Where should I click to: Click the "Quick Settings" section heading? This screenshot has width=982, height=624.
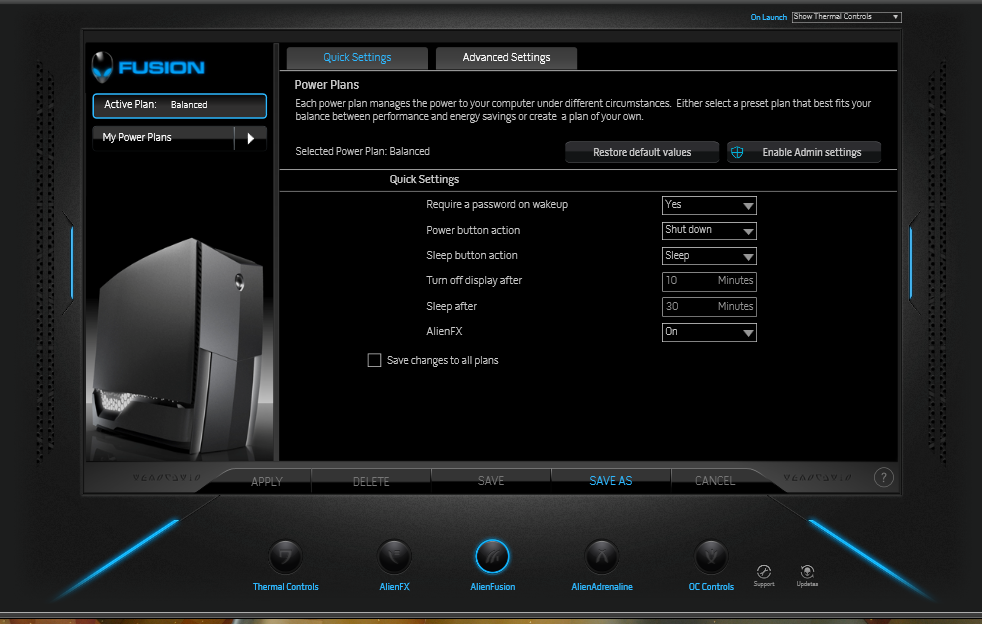[425, 180]
